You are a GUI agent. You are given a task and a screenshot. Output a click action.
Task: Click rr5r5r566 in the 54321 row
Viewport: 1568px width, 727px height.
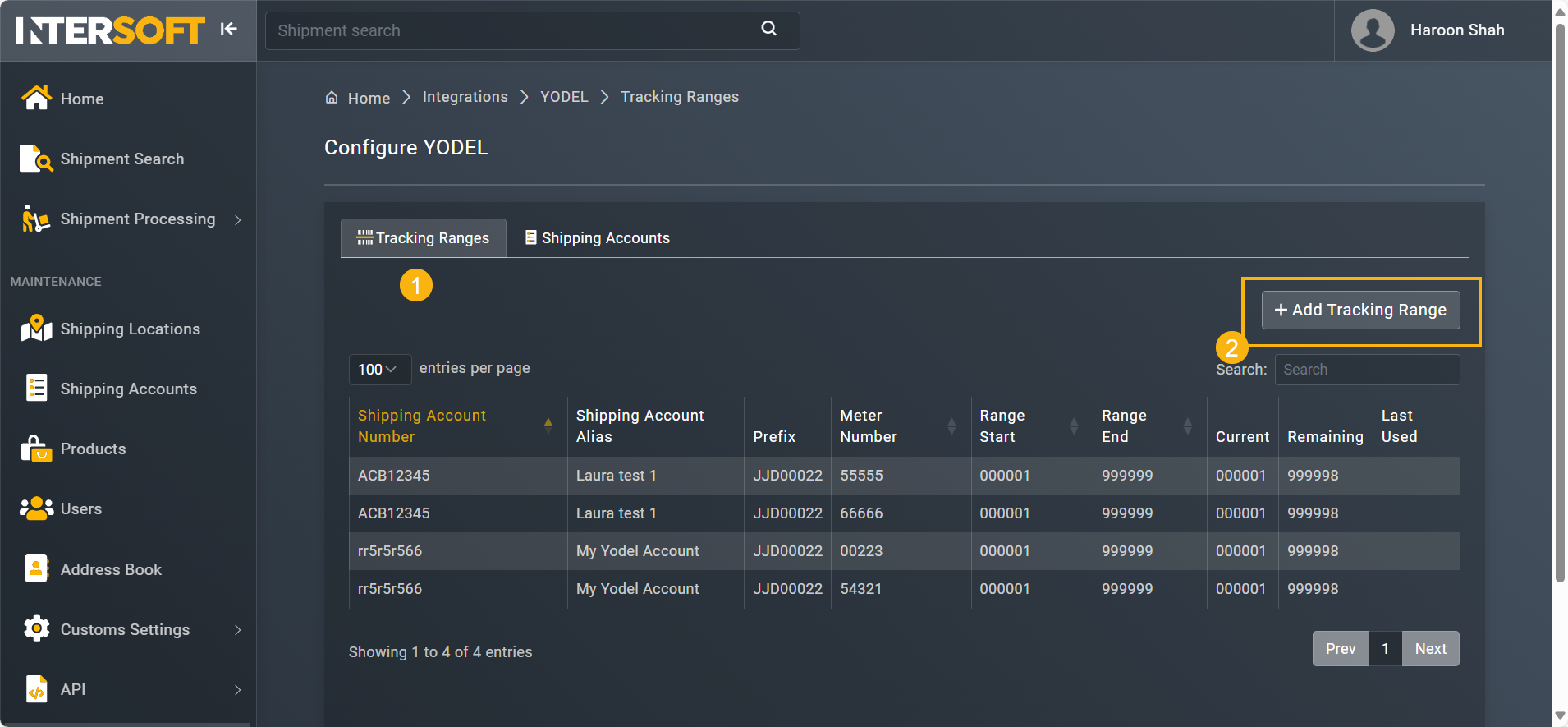coord(389,589)
